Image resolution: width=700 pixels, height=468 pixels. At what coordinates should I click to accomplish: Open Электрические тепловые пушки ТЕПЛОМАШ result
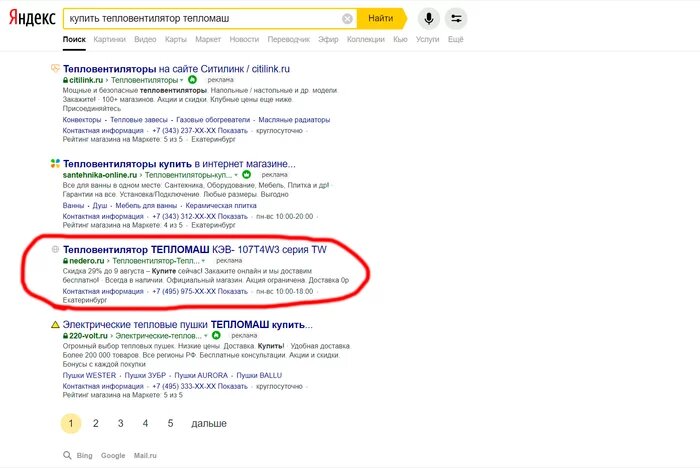188,325
